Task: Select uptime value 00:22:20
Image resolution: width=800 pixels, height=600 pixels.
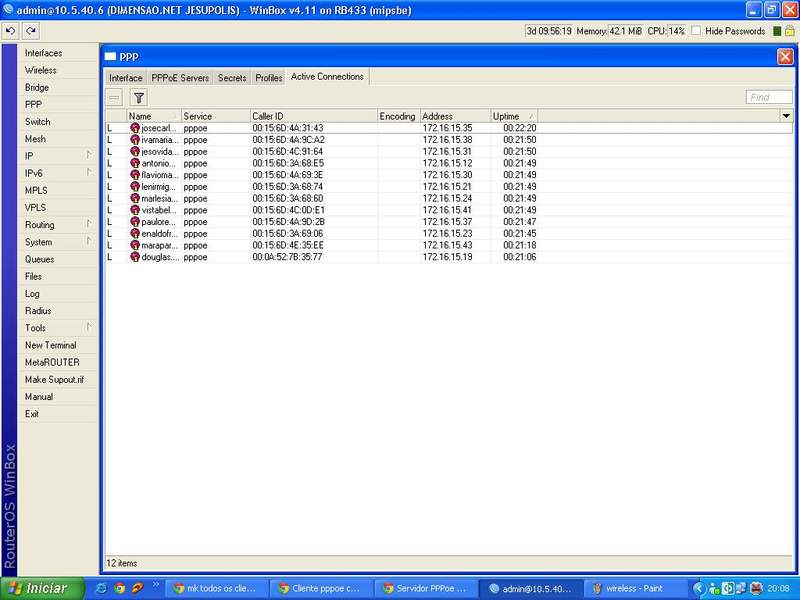Action: click(519, 128)
